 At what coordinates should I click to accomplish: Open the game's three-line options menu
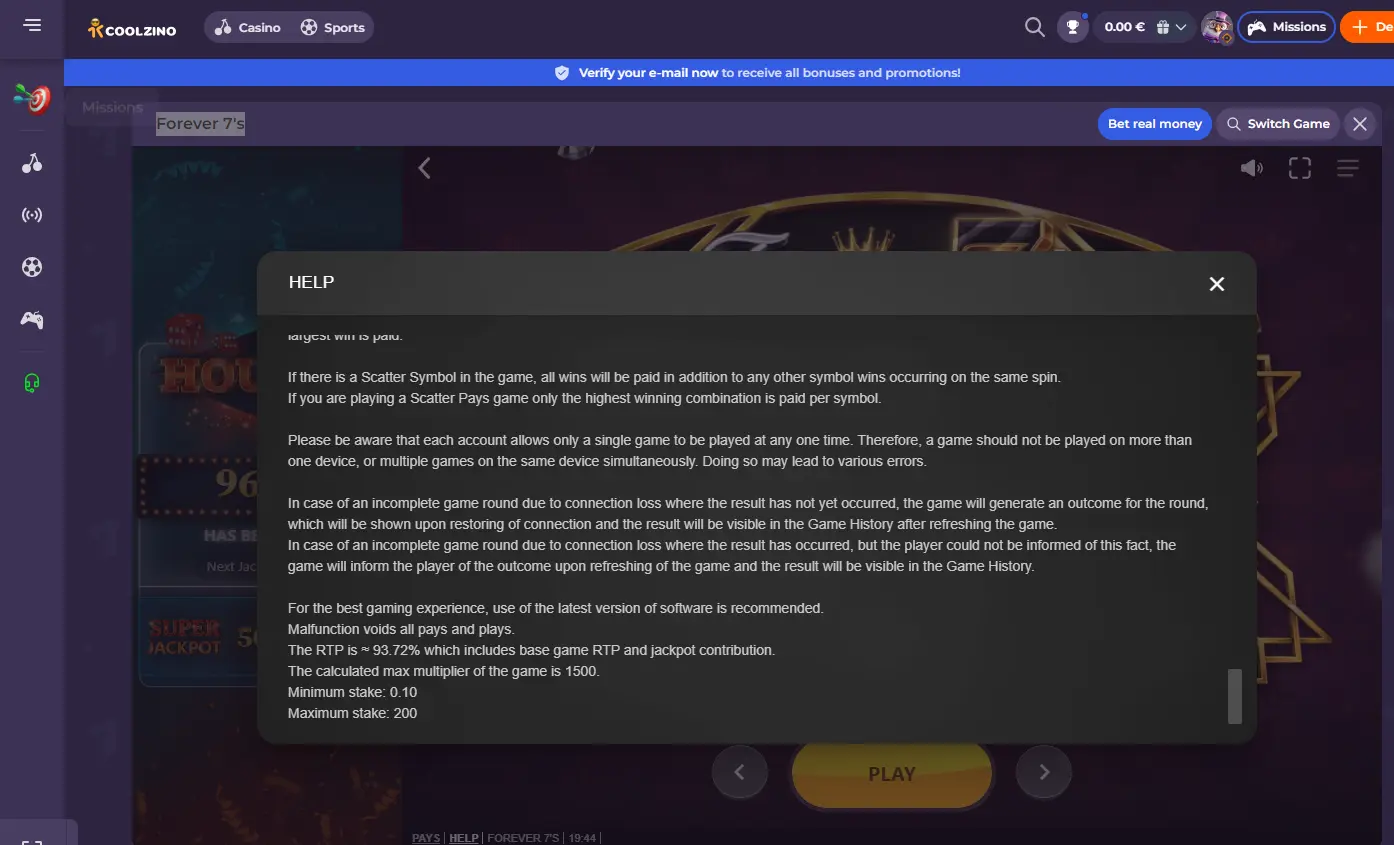1348,168
